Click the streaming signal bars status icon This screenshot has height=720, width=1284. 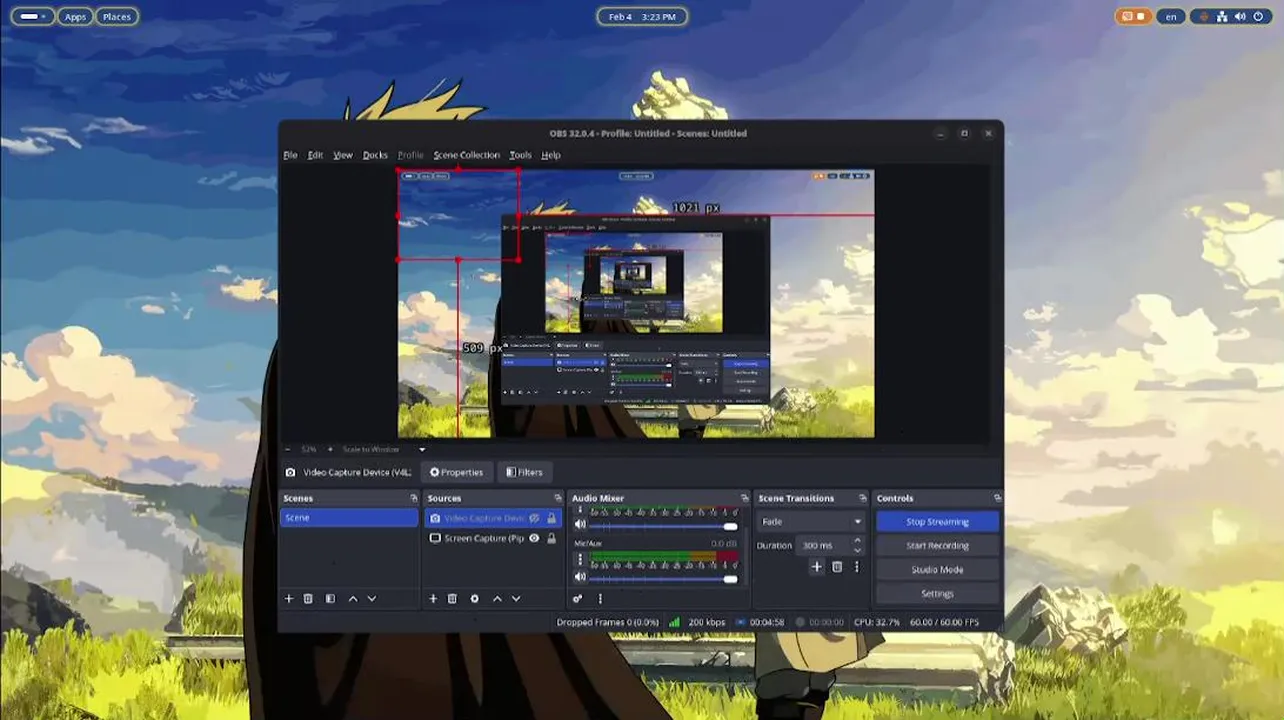(x=674, y=622)
